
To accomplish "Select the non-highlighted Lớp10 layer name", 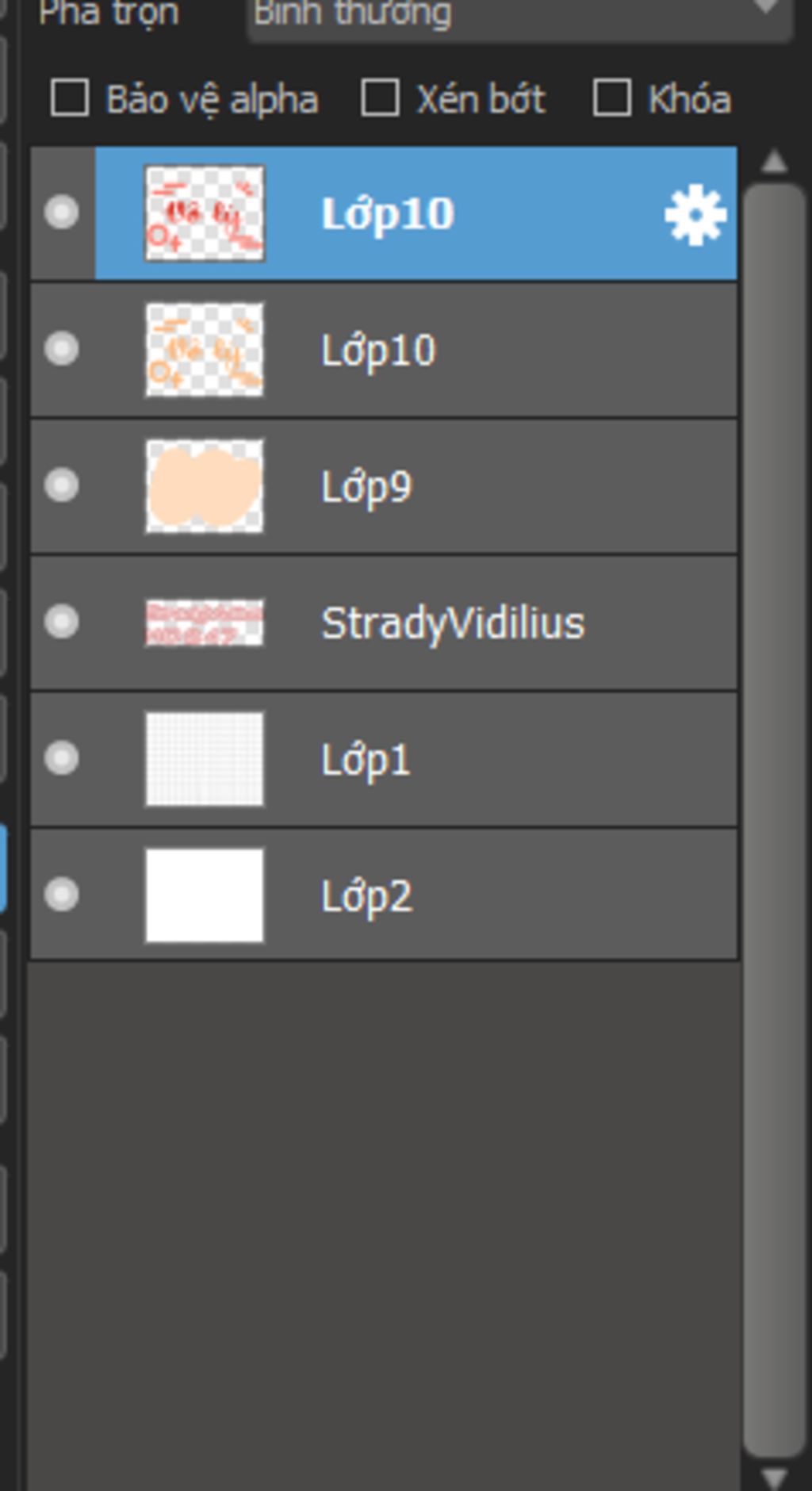I will [x=378, y=351].
